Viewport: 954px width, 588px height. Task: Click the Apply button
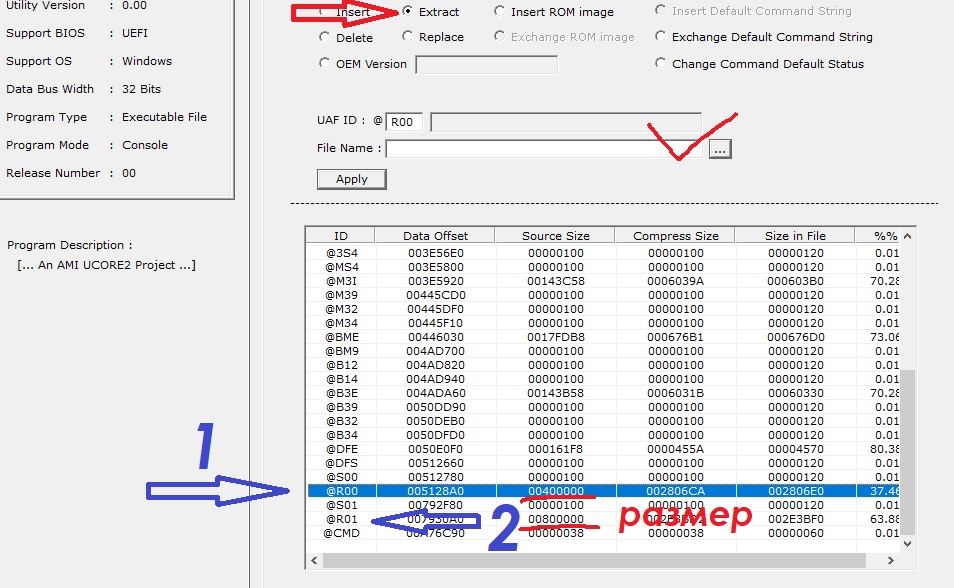pyautogui.click(x=352, y=179)
